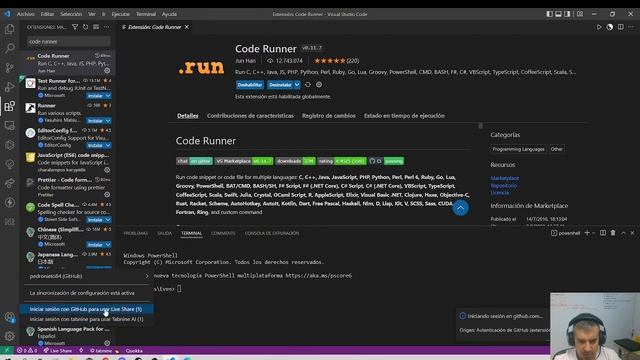Open the new terminal profile dropdown arrow
Screen dimensions: 640x360
coord(593,233)
